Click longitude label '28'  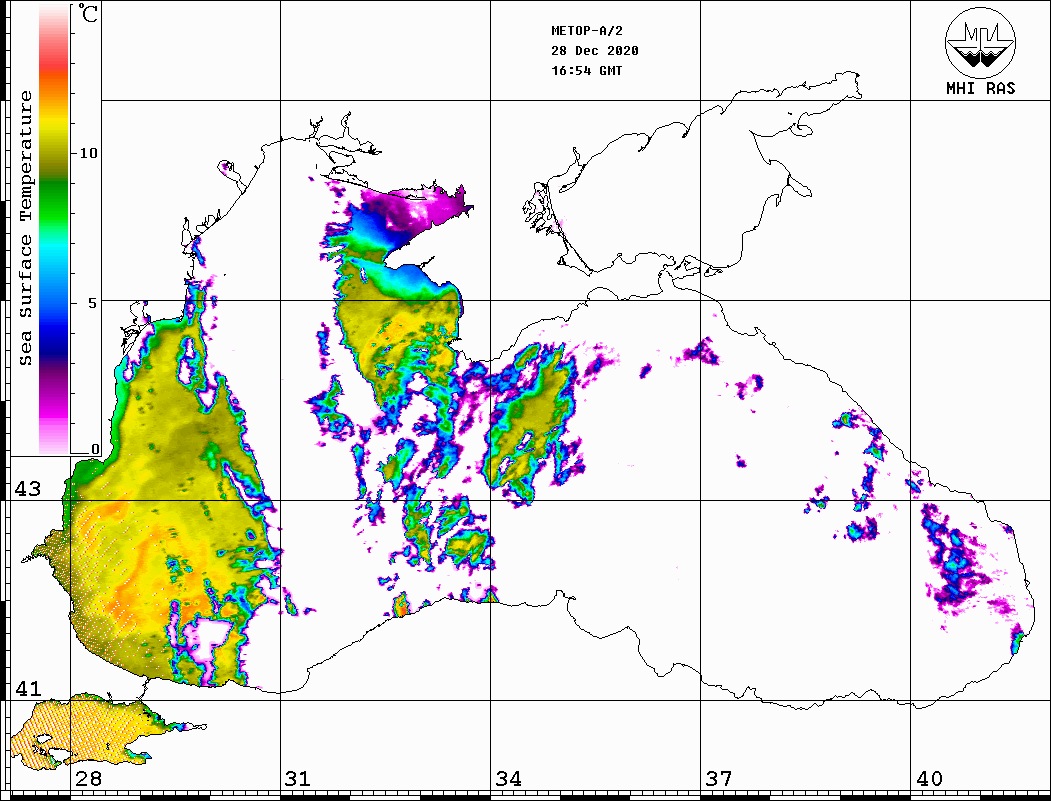[x=88, y=778]
